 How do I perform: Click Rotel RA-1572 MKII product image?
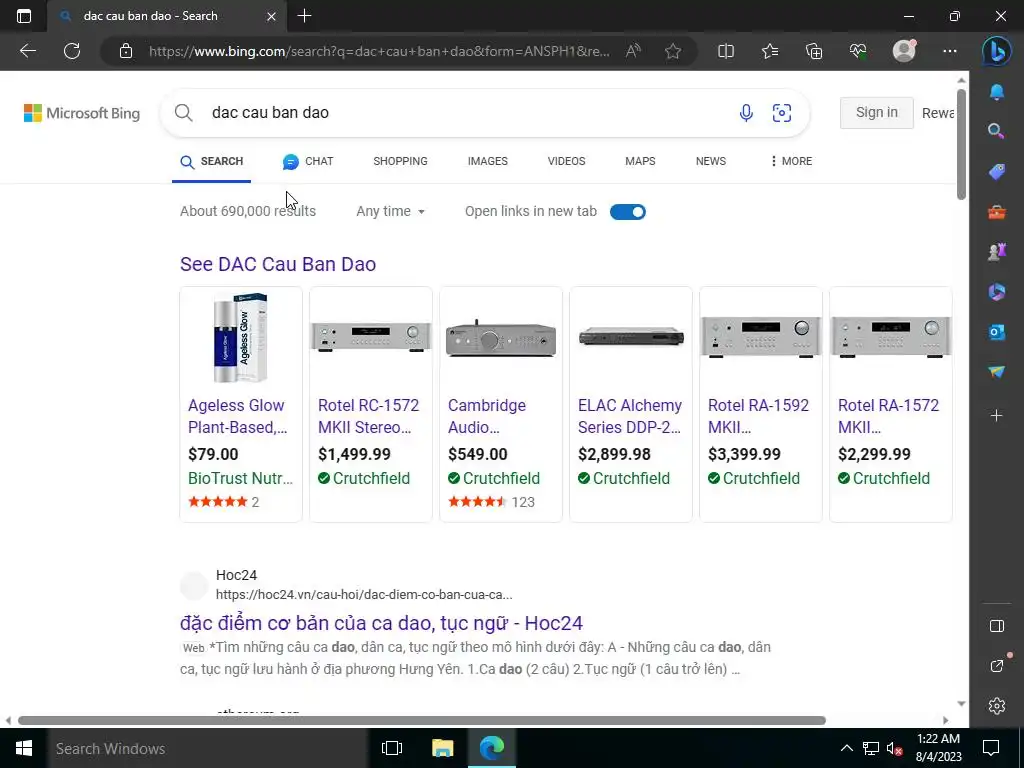(x=891, y=337)
